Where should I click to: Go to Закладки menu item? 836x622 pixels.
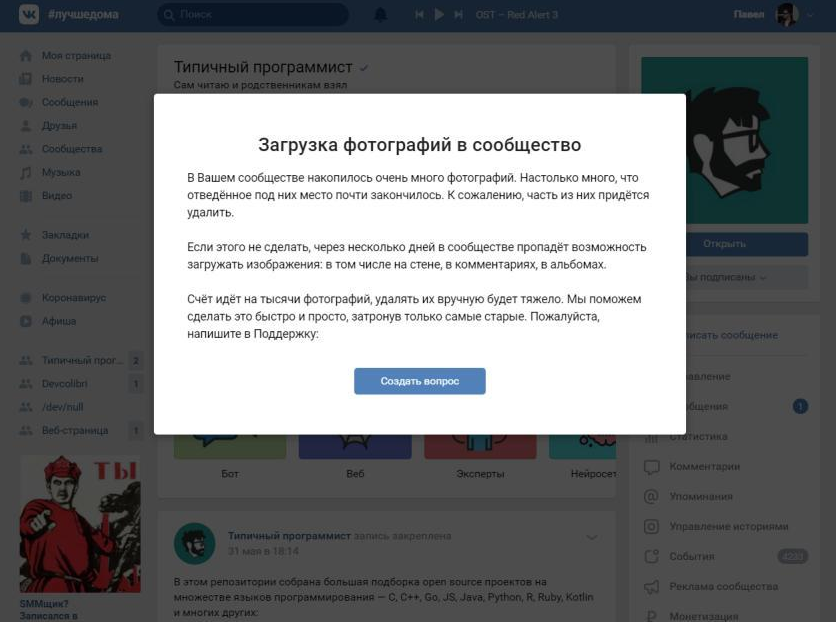pyautogui.click(x=65, y=235)
